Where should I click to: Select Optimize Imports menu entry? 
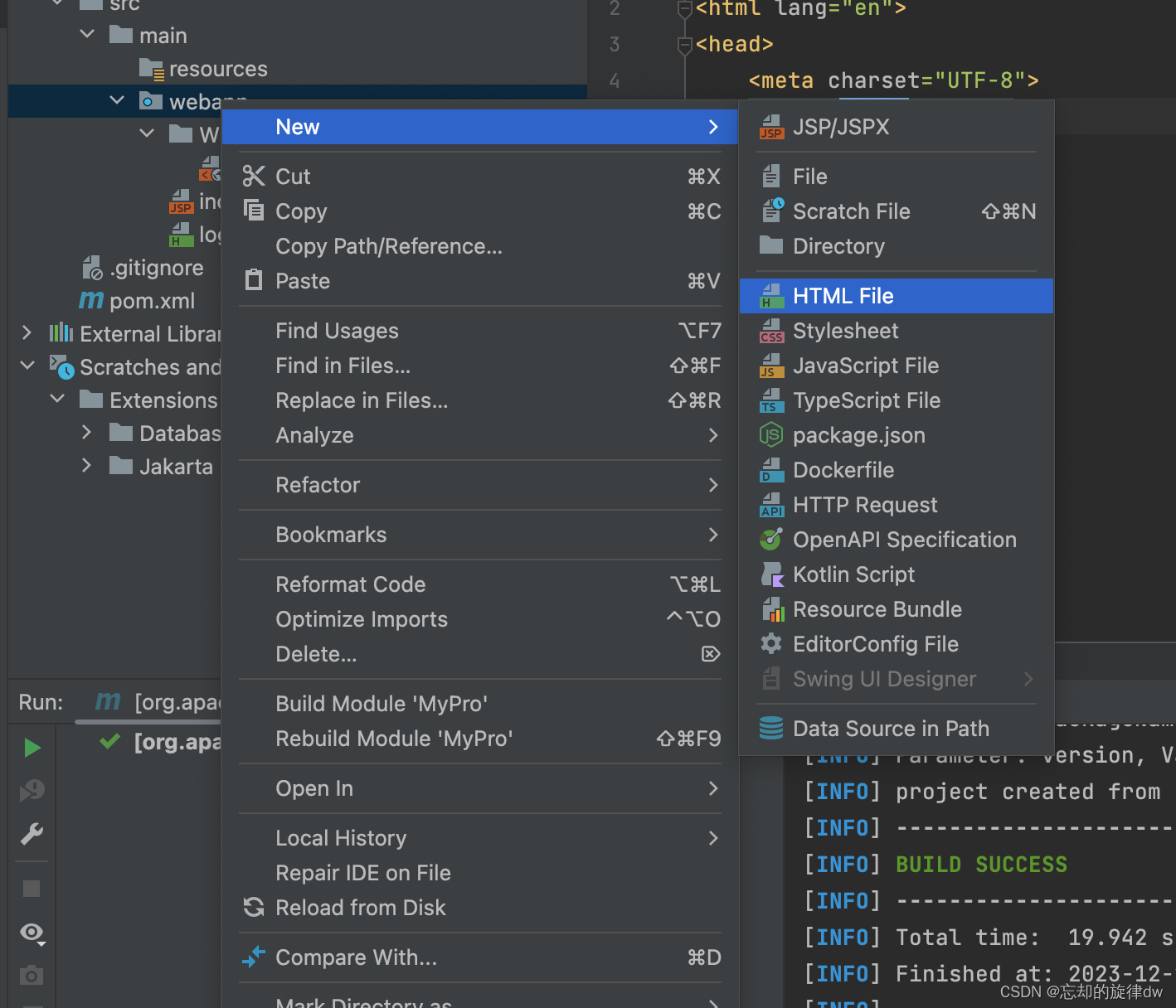(479, 619)
